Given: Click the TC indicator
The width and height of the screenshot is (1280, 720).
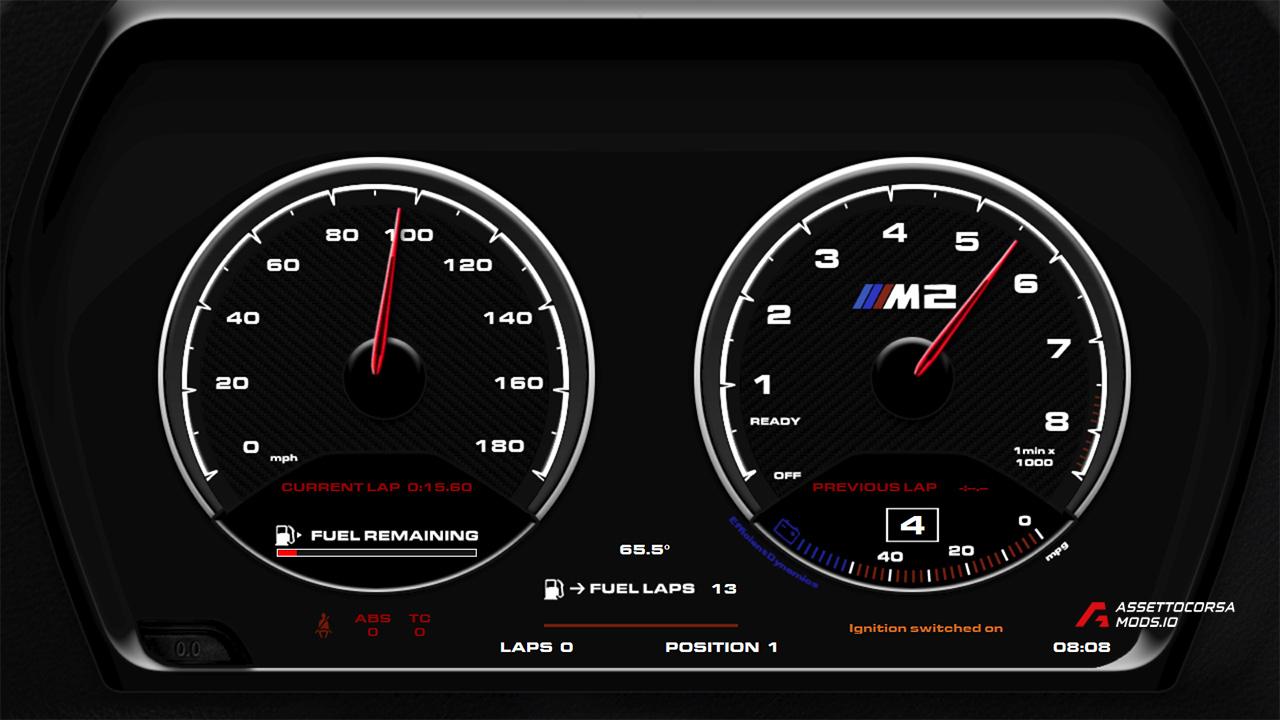Looking at the screenshot, I should click(x=420, y=625).
